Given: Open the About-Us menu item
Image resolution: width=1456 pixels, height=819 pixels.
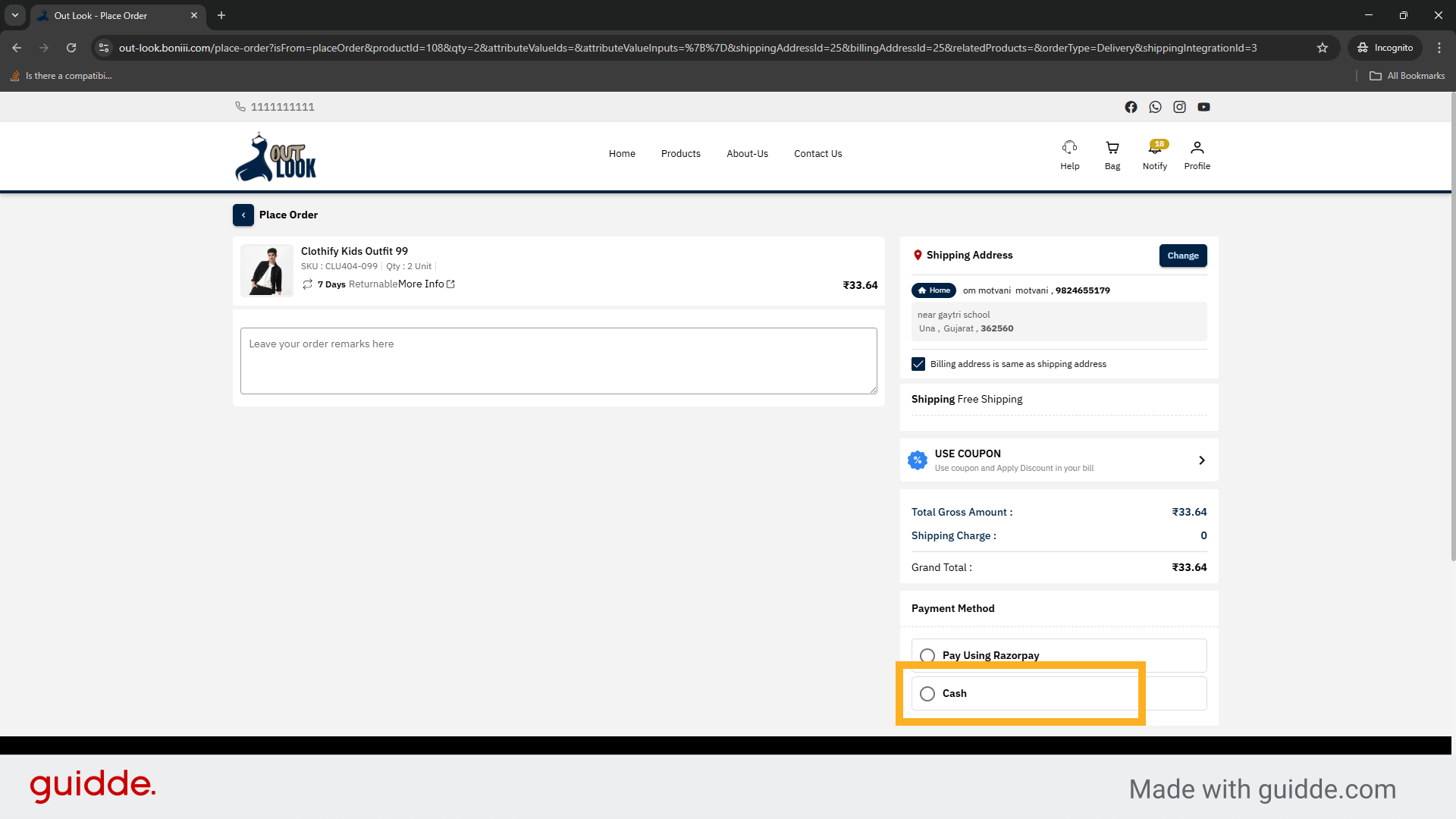Looking at the screenshot, I should pyautogui.click(x=747, y=154).
